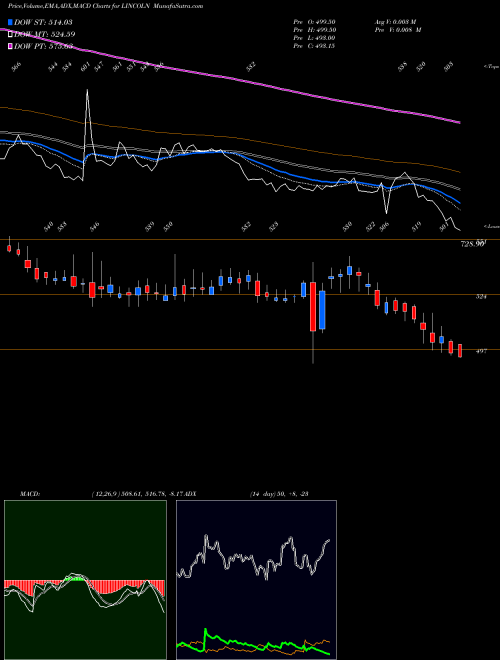The width and height of the screenshot is (500, 660).
Task: Click the Pre H: 499.50 value
Action: tap(314, 30)
